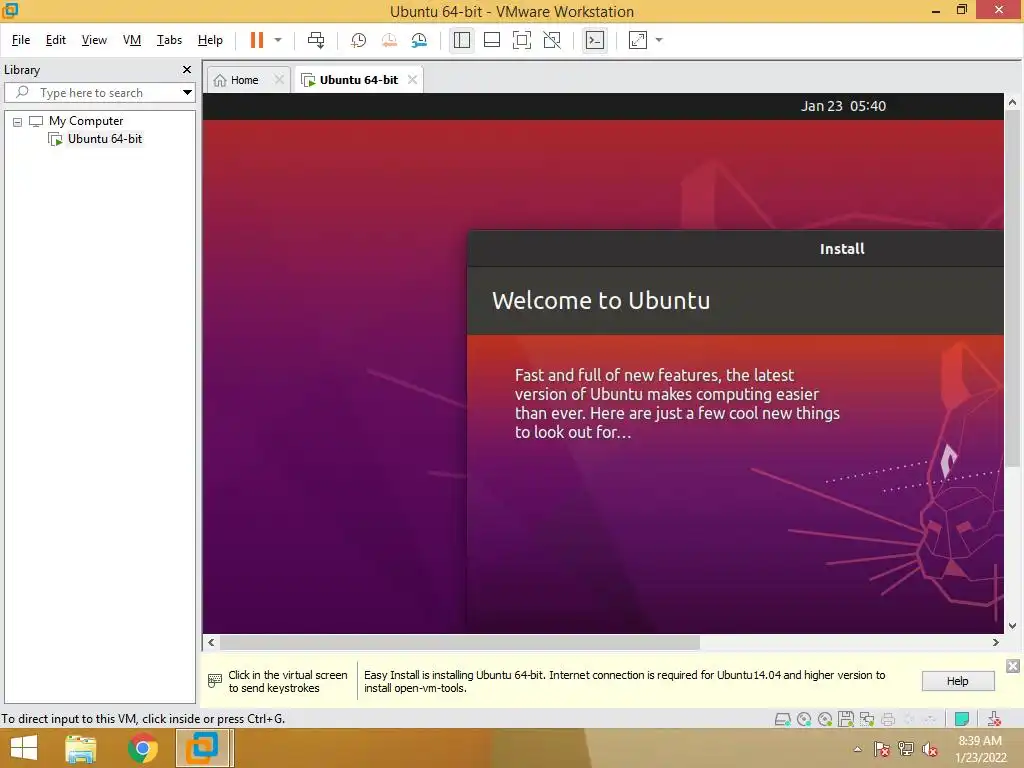
Task: Click the vertical scrollbar up arrow
Action: [x=1012, y=103]
